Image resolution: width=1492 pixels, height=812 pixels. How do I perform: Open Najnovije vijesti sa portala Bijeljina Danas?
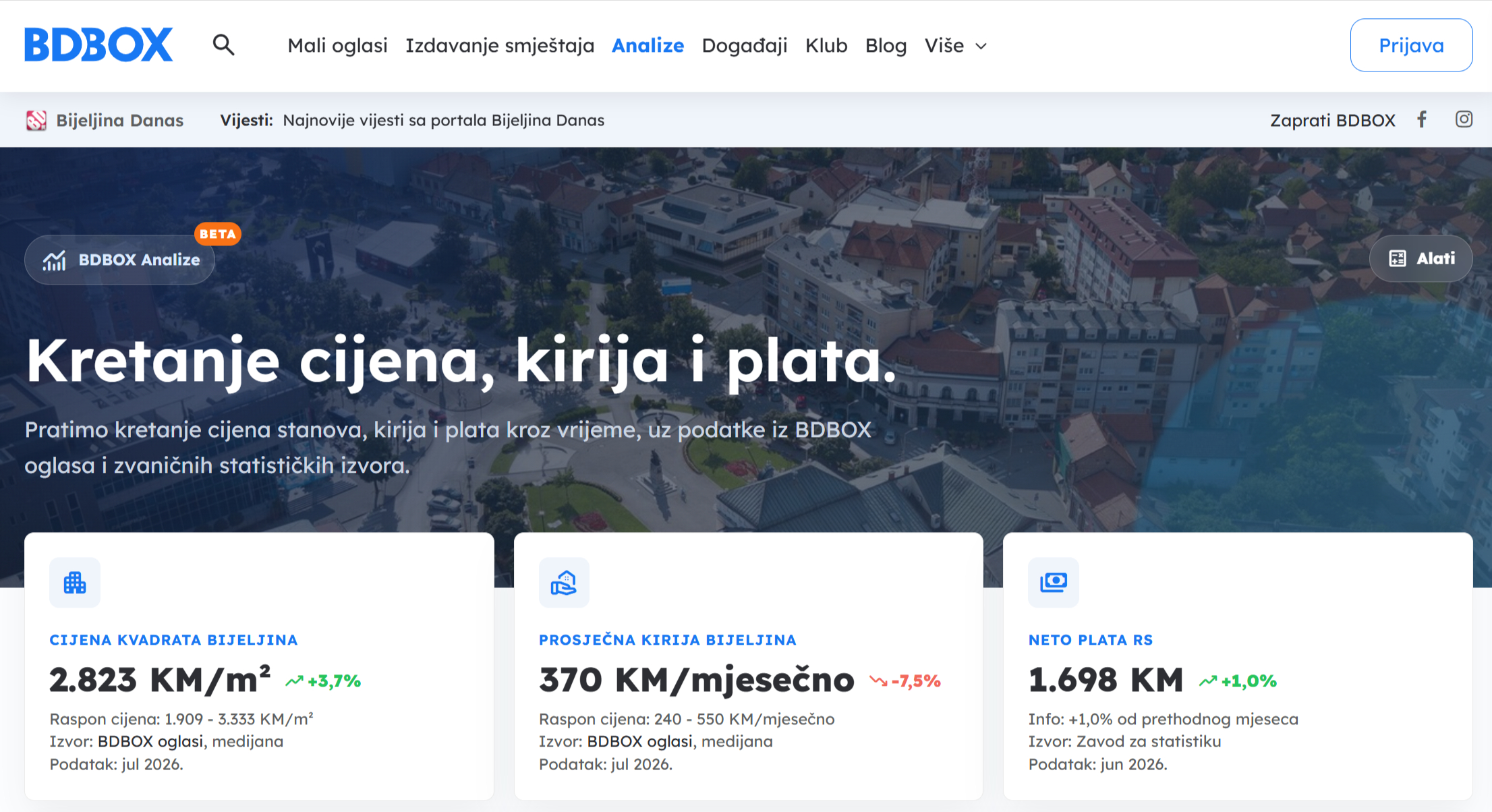(x=444, y=120)
